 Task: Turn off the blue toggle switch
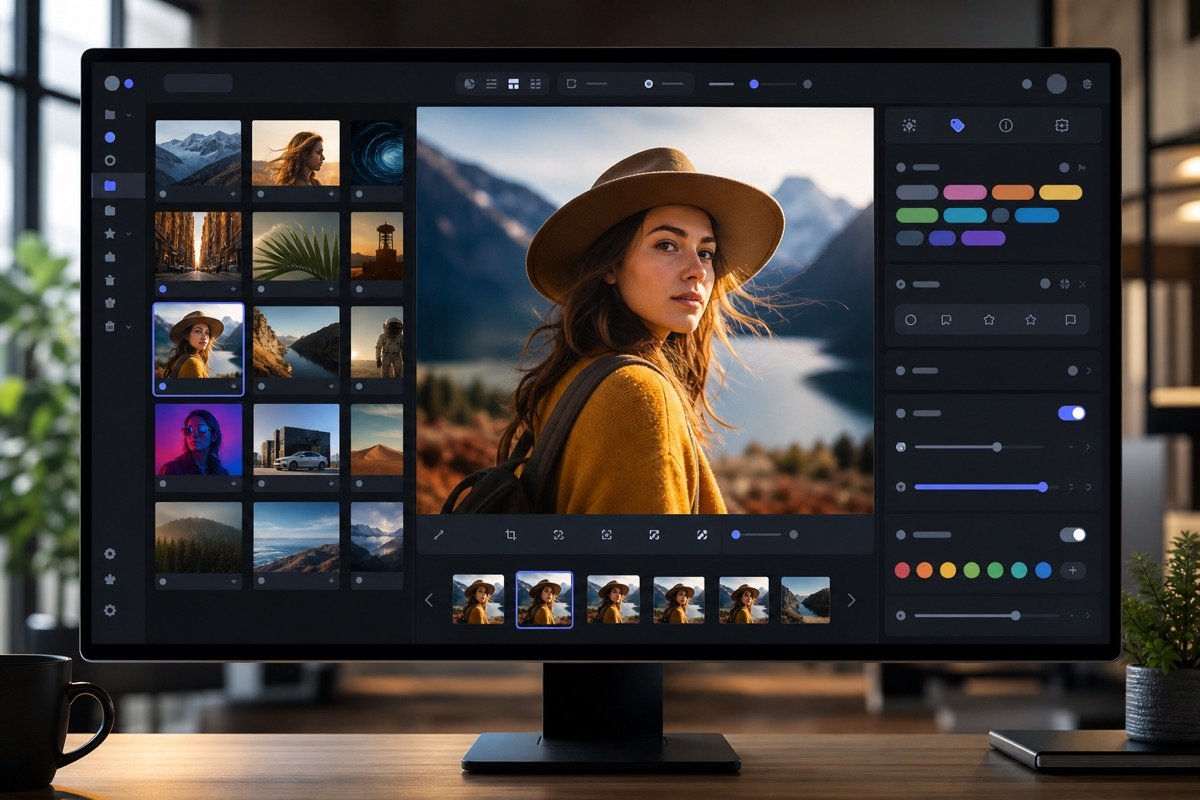coord(1072,413)
